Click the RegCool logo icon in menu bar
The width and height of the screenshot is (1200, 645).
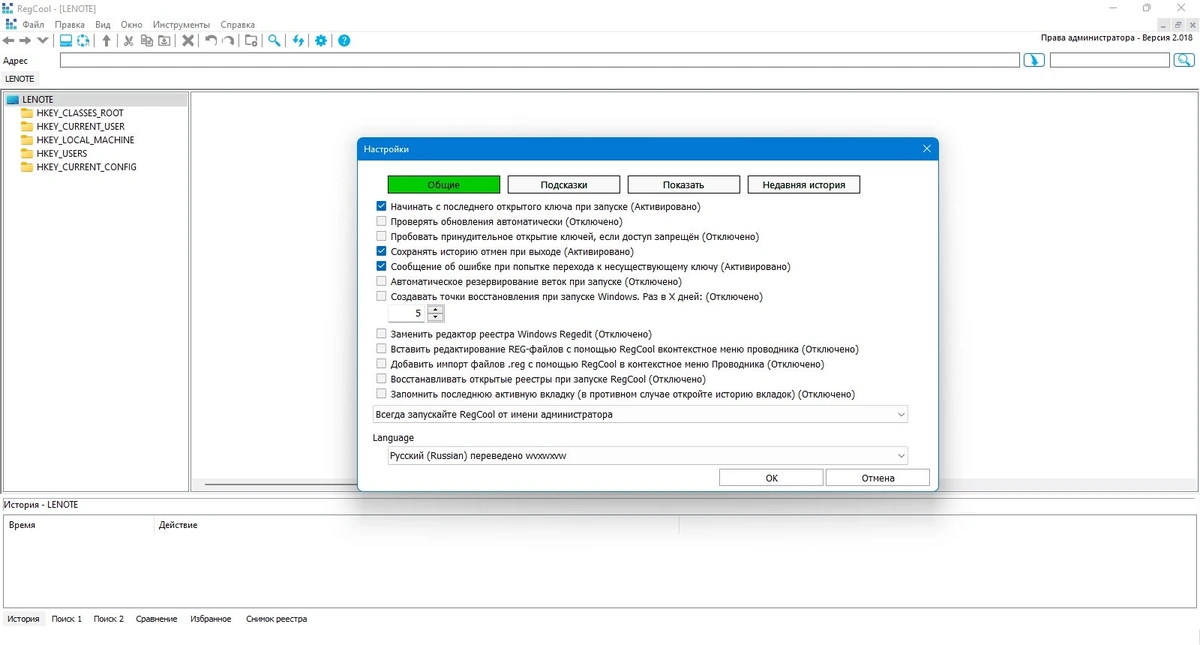pyautogui.click(x=10, y=24)
